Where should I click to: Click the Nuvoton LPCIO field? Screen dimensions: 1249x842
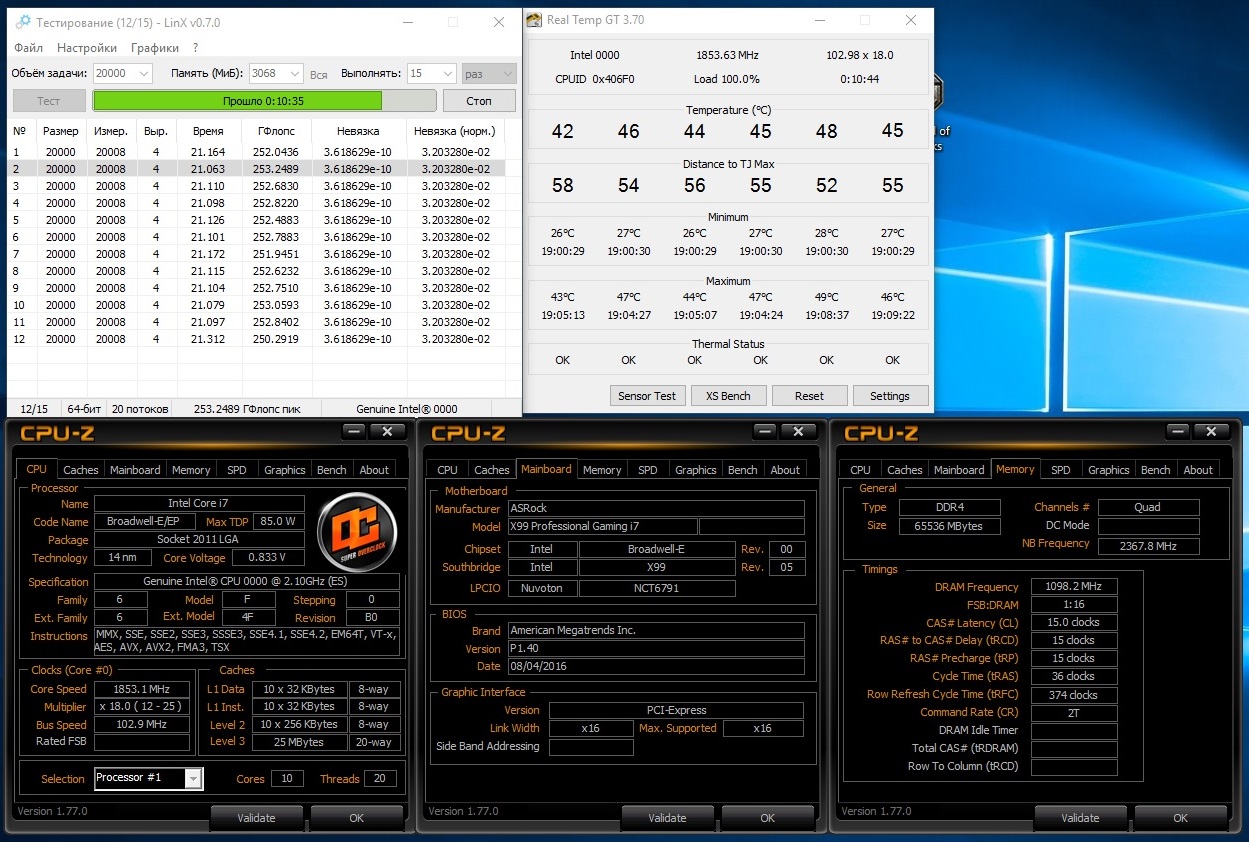point(543,588)
